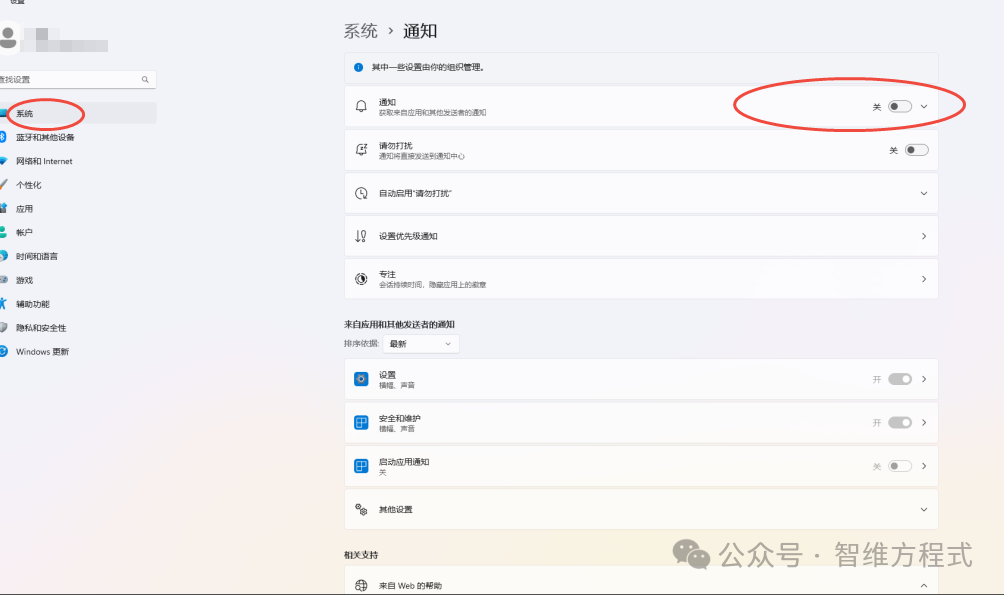Viewport: 1004px width, 595px height.
Task: Open the 排序依据 最新 dropdown
Action: (422, 343)
